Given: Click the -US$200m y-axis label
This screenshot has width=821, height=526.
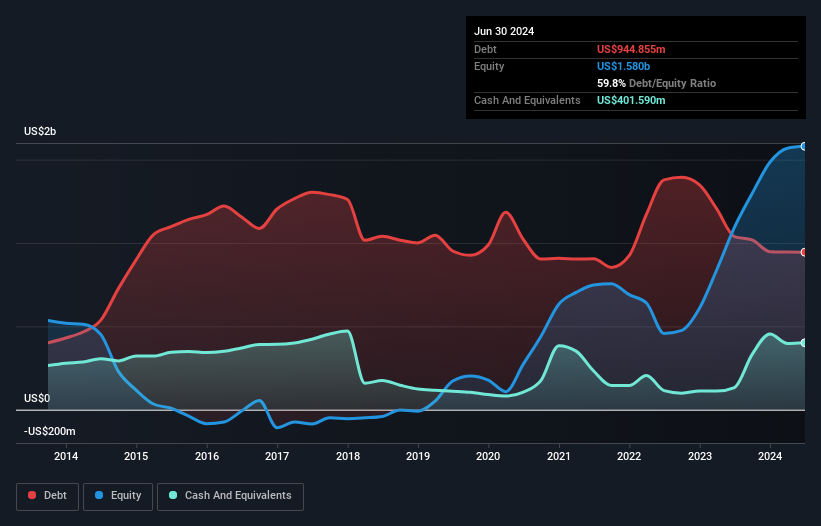Looking at the screenshot, I should (x=50, y=431).
